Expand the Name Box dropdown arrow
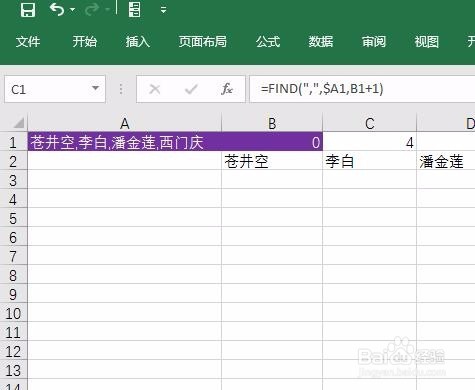The image size is (475, 390). (96, 88)
